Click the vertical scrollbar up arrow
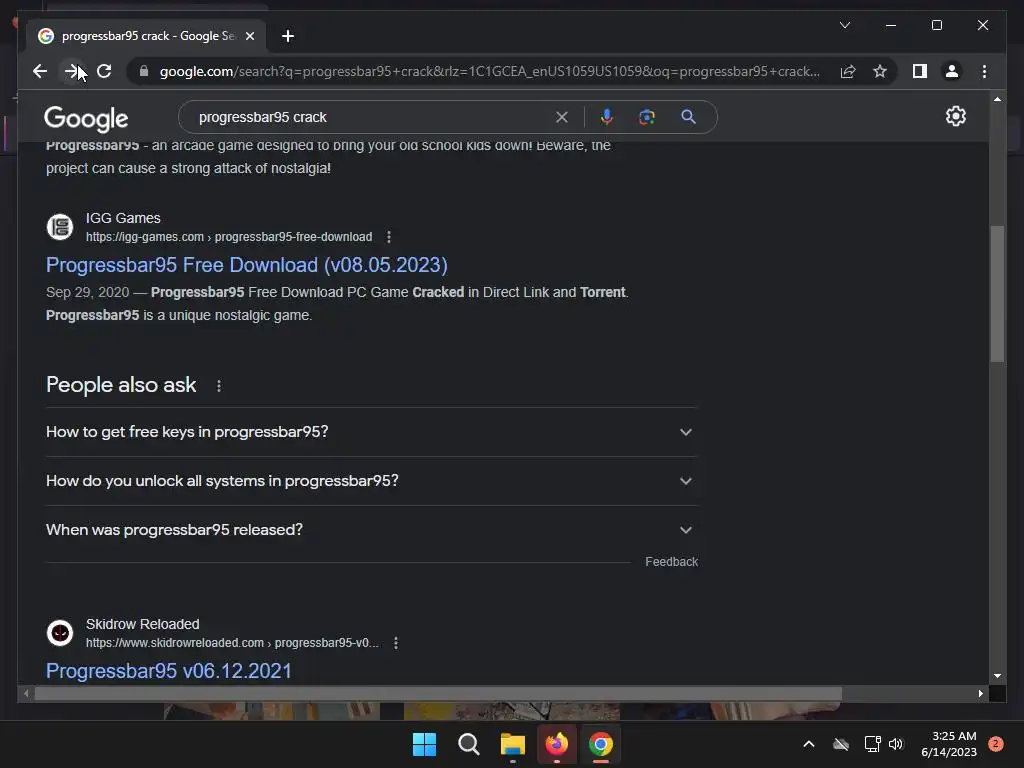The image size is (1024, 768). tap(997, 99)
